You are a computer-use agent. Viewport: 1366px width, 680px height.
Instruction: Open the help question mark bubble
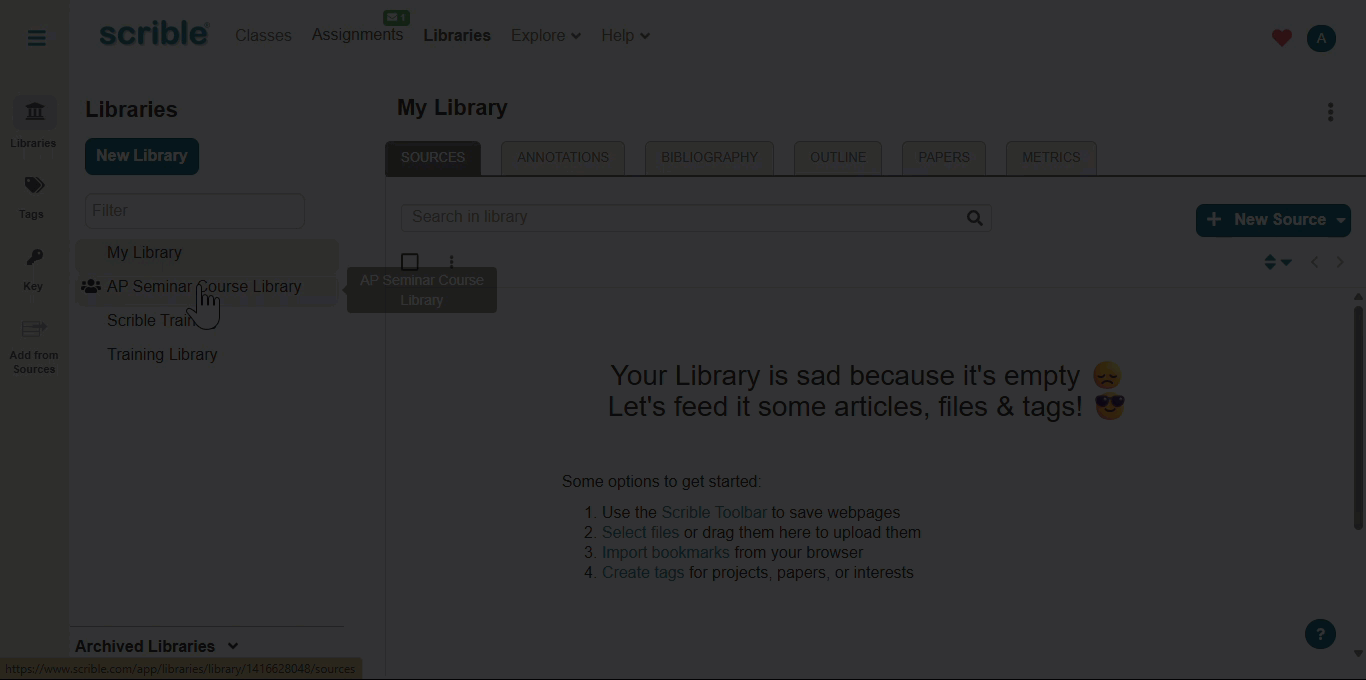[x=1320, y=634]
